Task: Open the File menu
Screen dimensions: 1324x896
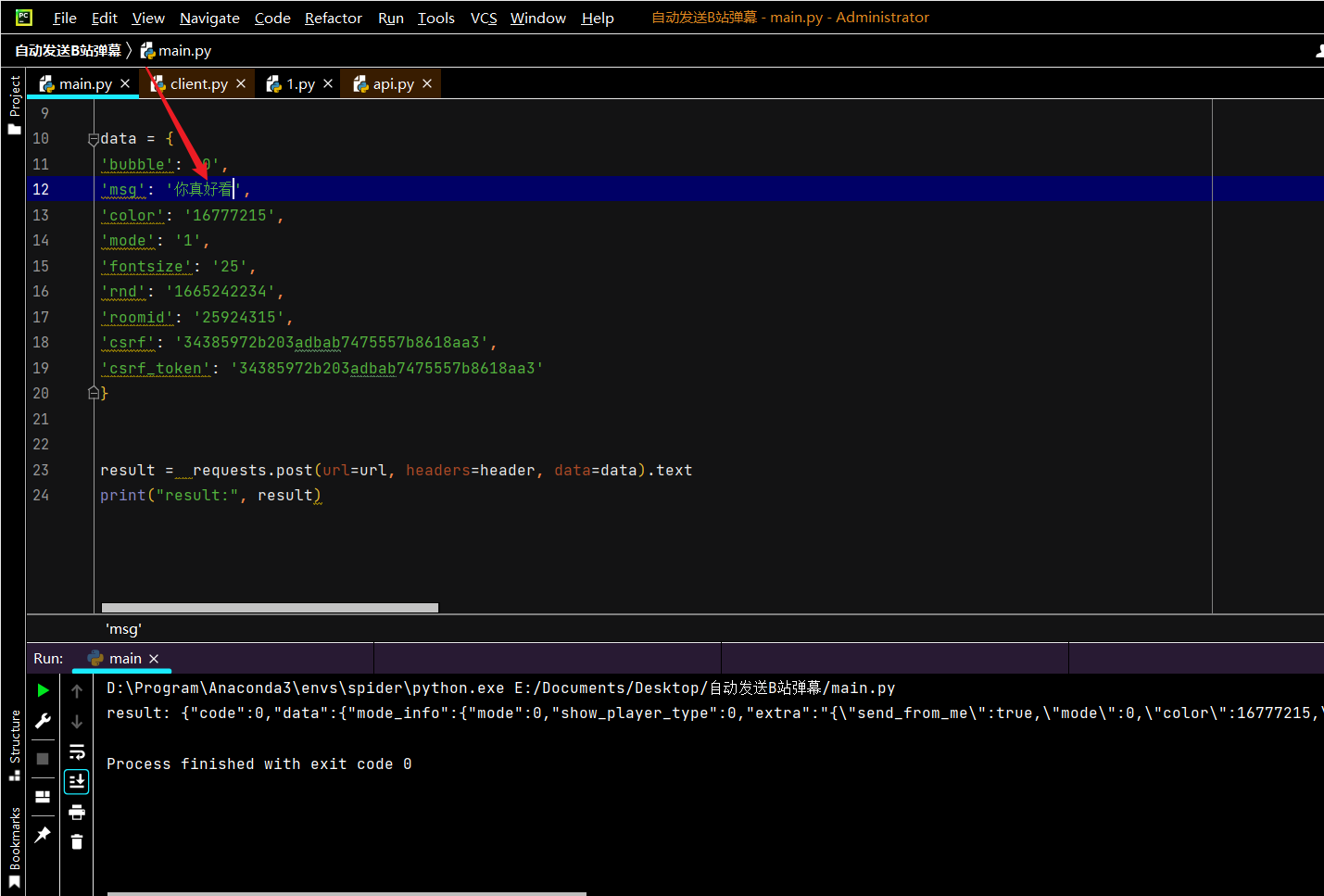Action: pyautogui.click(x=65, y=18)
